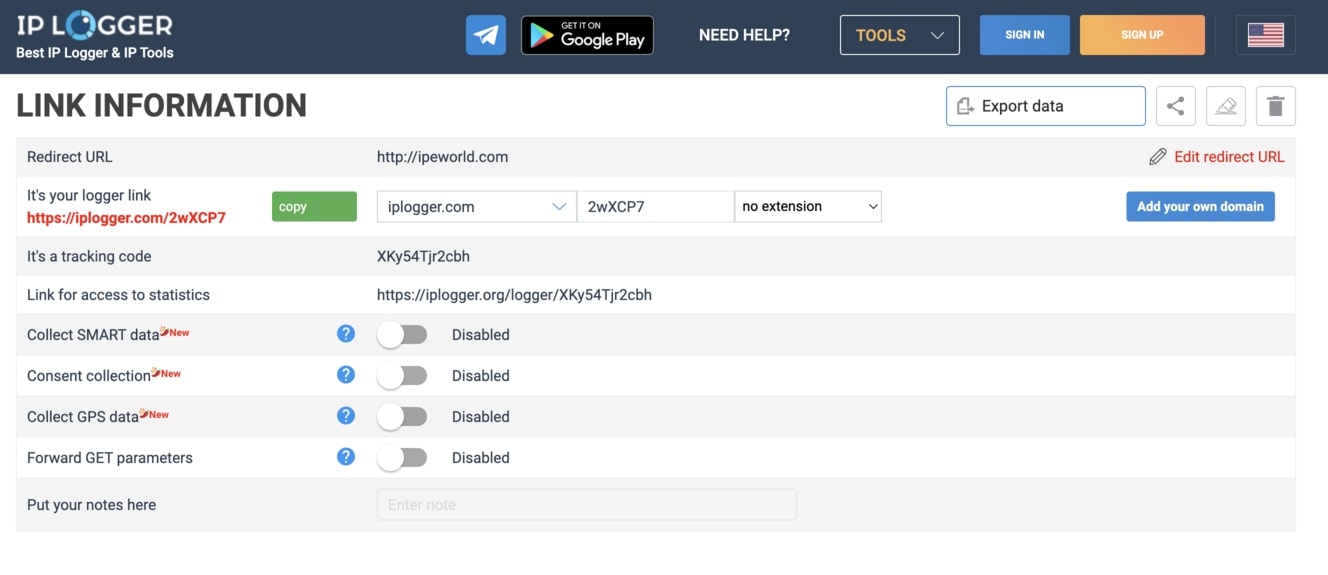Click the Best IP Logger & IP Tools tagline
This screenshot has height=575, width=1328.
click(x=95, y=53)
